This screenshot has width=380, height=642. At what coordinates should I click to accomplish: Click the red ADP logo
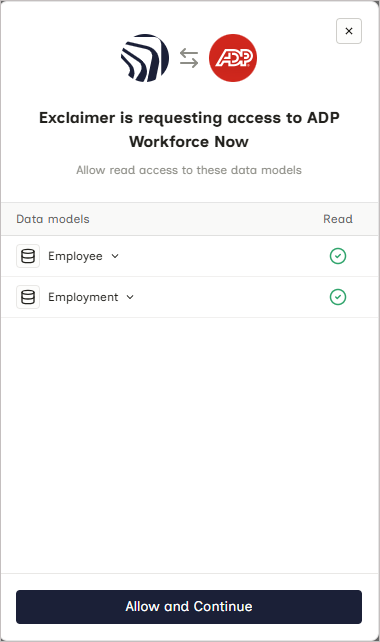(233, 58)
